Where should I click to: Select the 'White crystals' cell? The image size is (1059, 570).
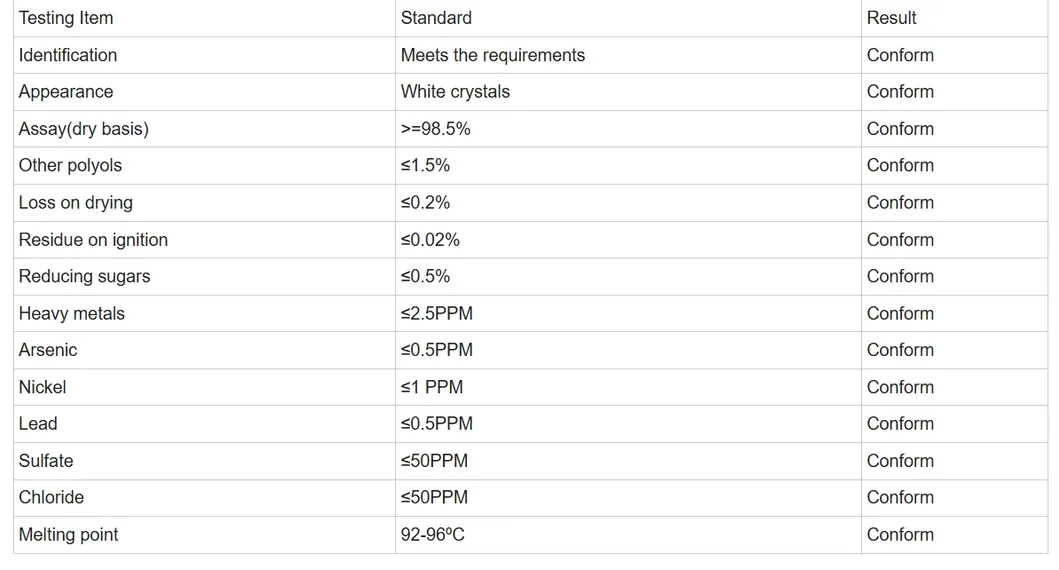click(x=455, y=92)
